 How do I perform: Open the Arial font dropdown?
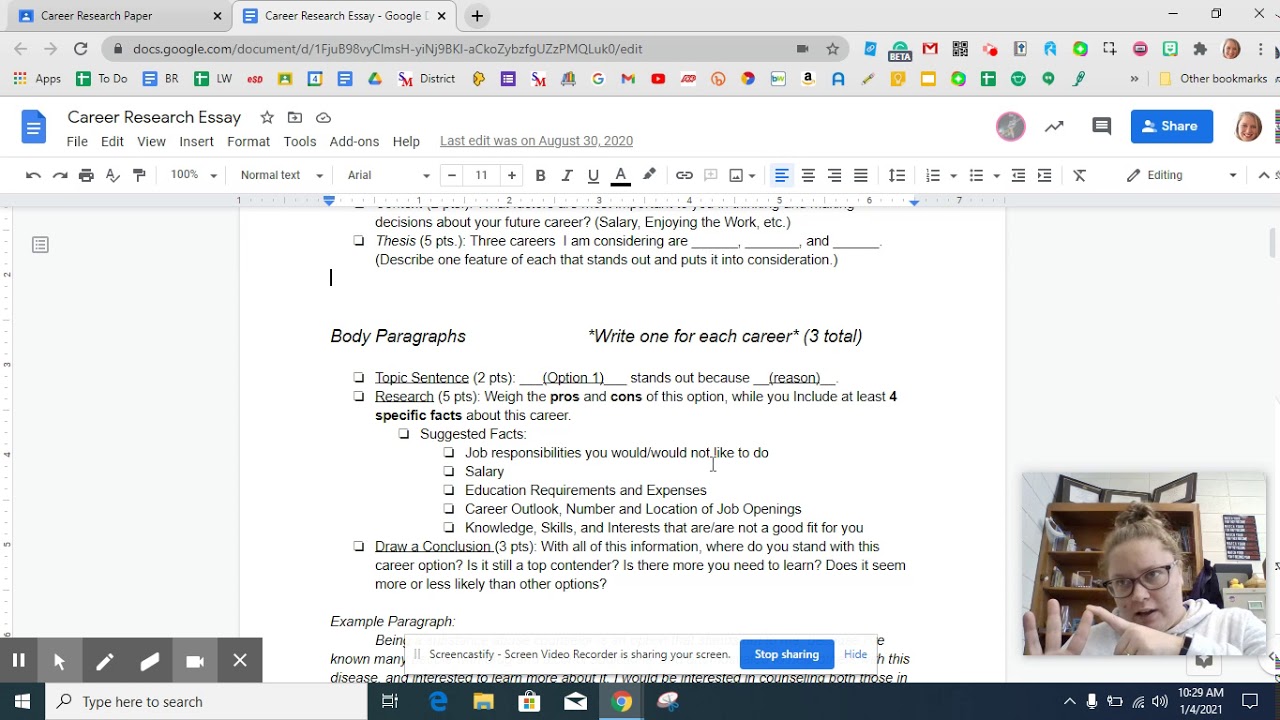(x=388, y=175)
